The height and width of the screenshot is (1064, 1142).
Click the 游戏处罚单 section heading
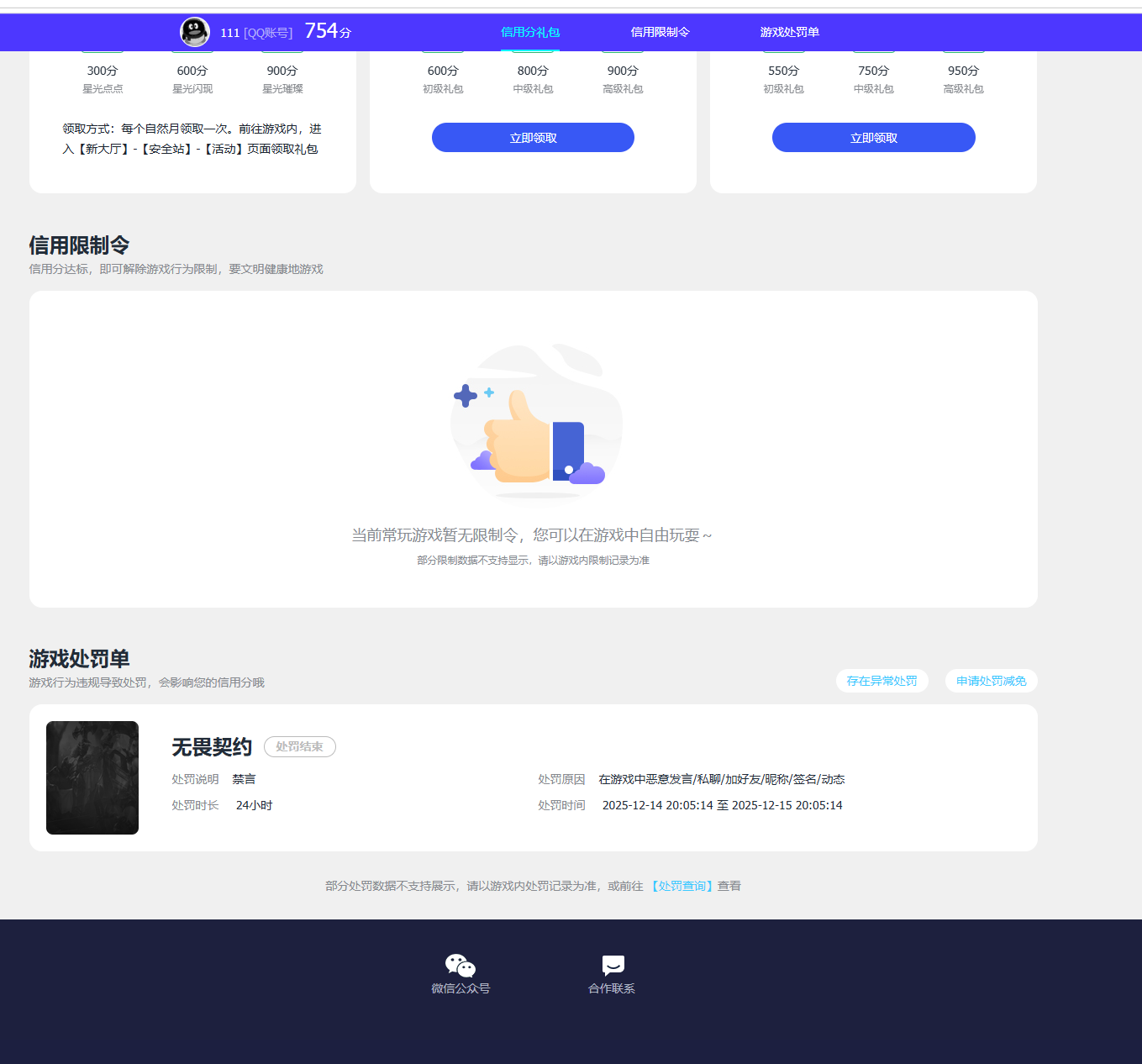79,659
